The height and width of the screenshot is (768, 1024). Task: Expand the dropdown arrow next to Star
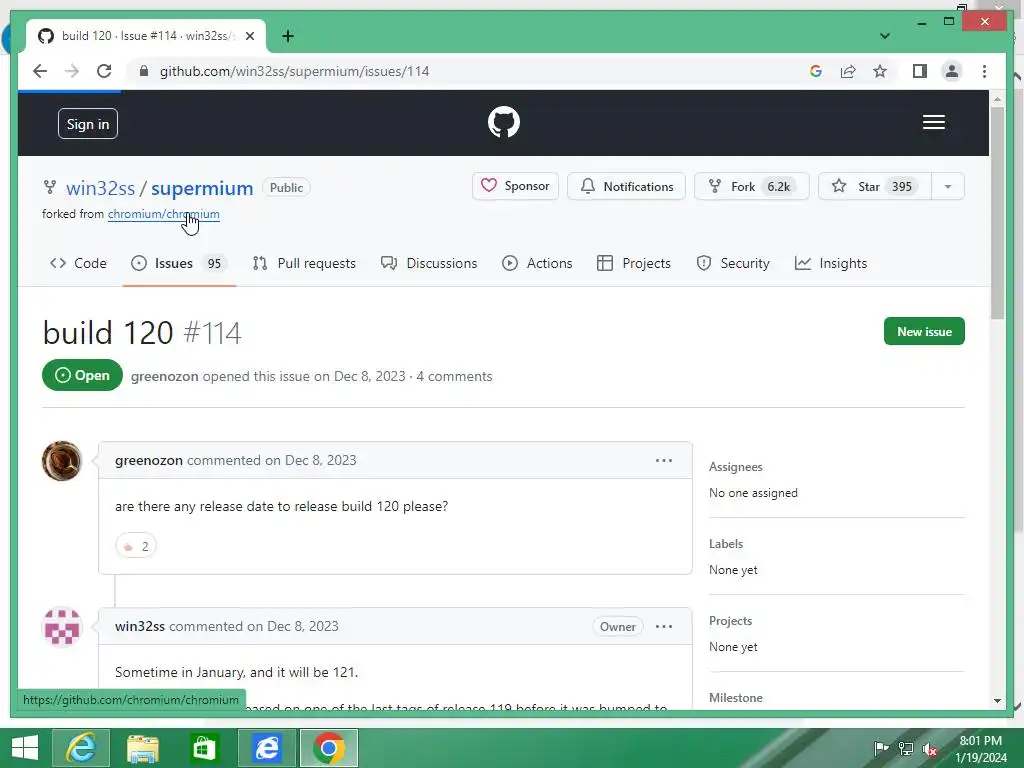[948, 186]
